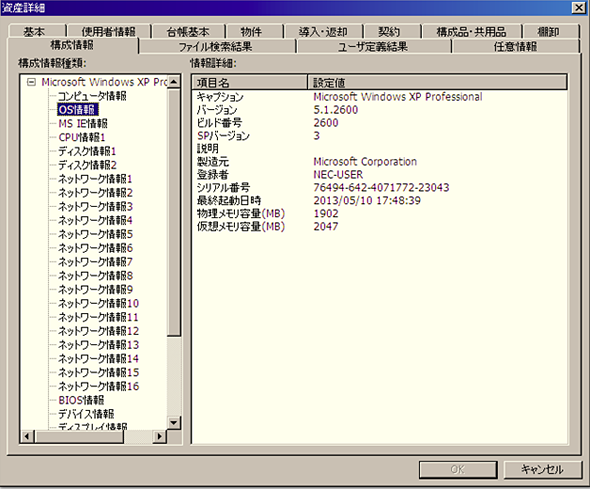Screen dimensions: 590x489
Task: Select the シリアル番号 row
Action: coord(380,187)
